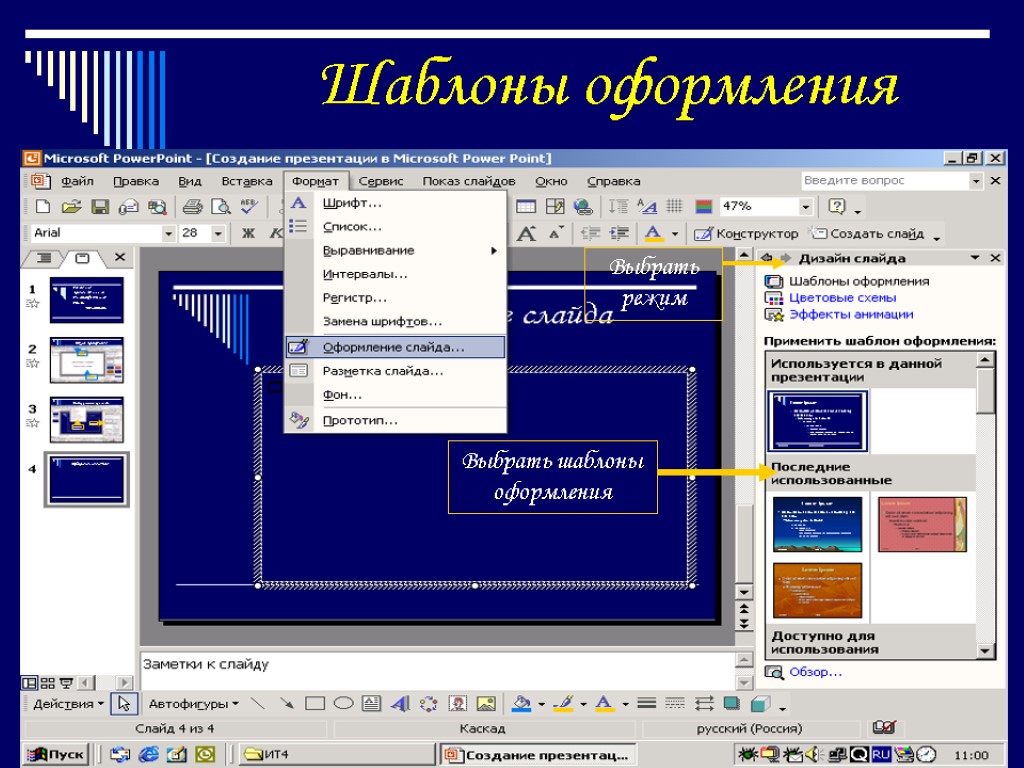Image resolution: width=1024 pixels, height=768 pixels.
Task: Create a new presentation via toolbar icon
Action: tap(43, 207)
